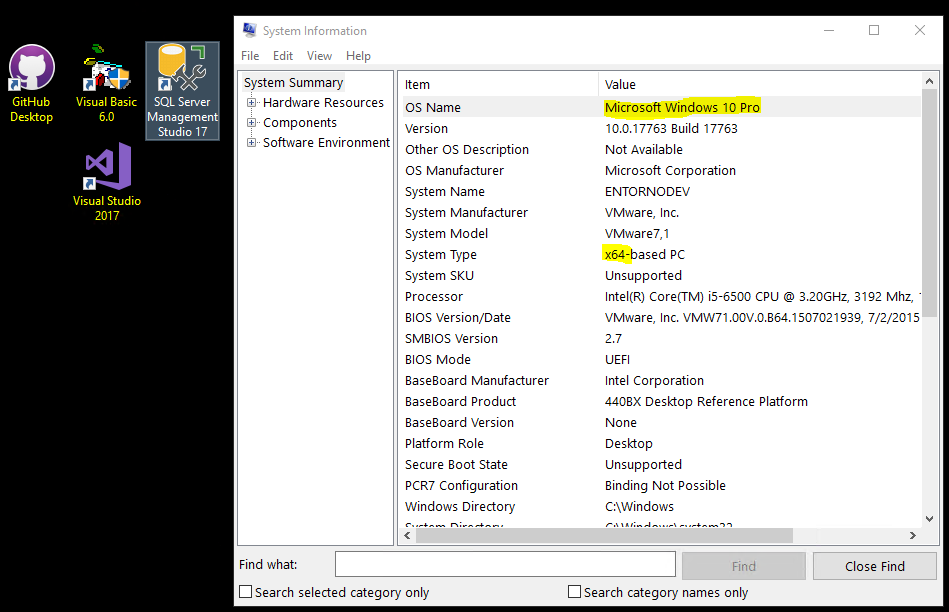The image size is (949, 612).
Task: Select the BIOS Mode row
Action: tap(662, 359)
